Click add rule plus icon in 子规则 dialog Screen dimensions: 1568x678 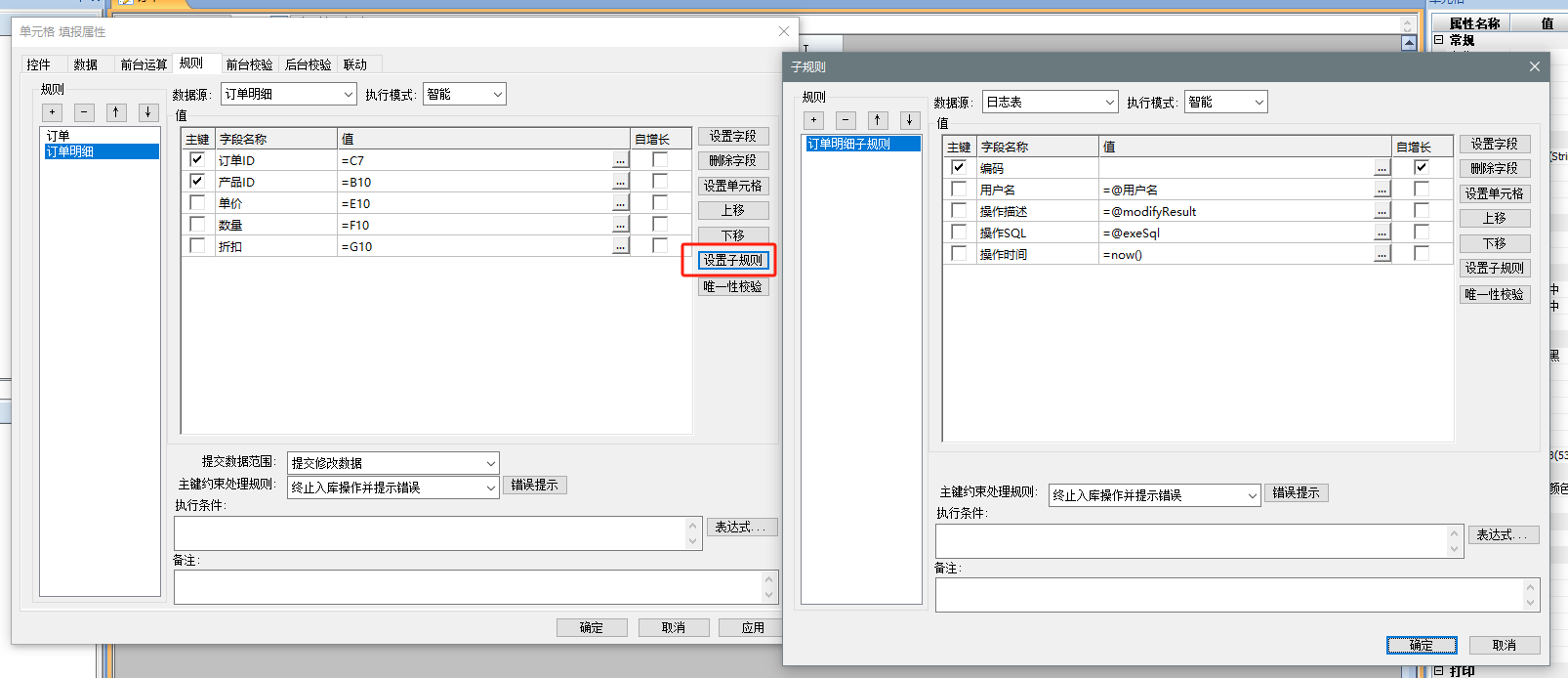(814, 120)
